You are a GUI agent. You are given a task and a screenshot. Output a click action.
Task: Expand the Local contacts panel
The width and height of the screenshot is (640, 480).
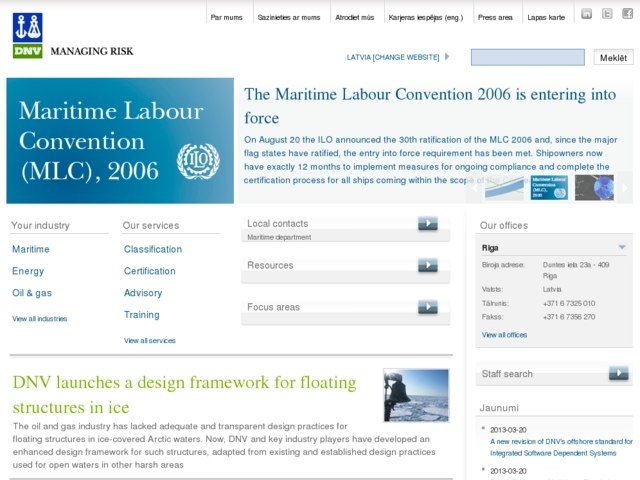tap(345, 229)
